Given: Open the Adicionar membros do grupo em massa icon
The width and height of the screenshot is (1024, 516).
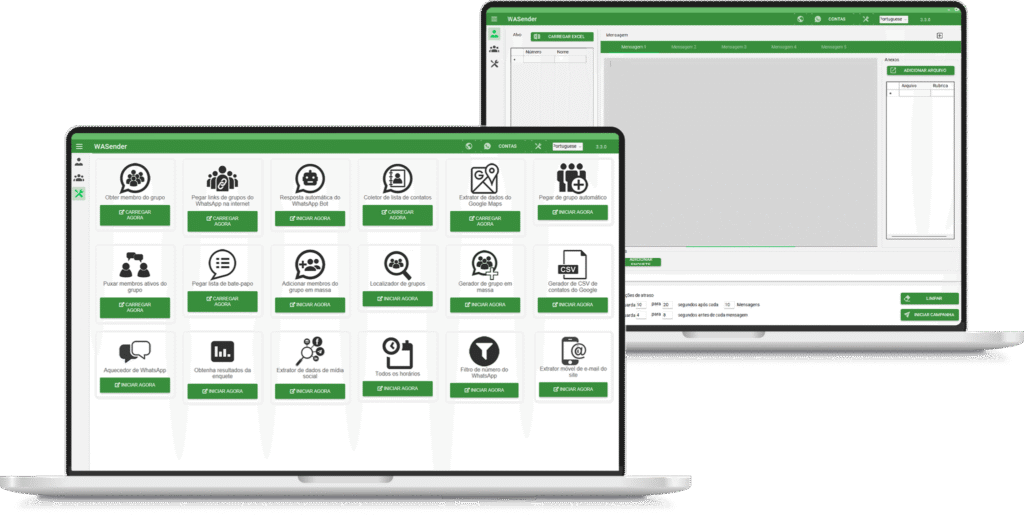Looking at the screenshot, I should pos(310,265).
